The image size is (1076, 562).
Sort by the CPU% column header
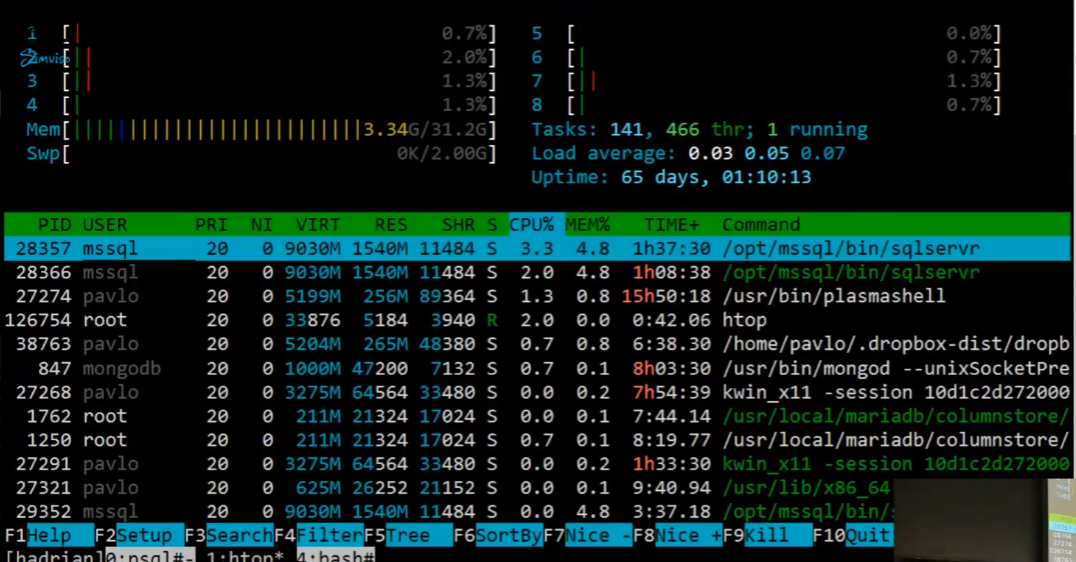click(x=534, y=224)
